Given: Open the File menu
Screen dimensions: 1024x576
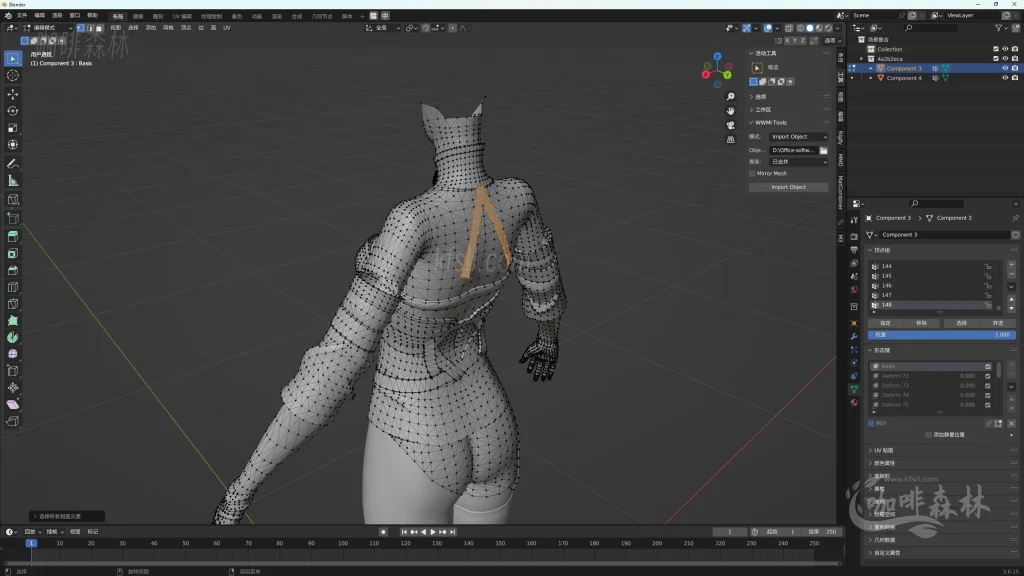Looking at the screenshot, I should [x=22, y=16].
